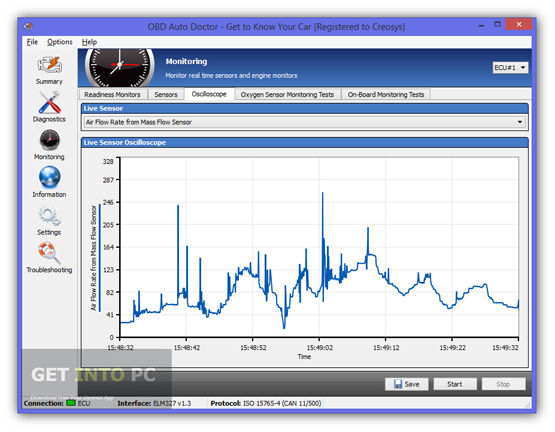Screen dimensions: 555x432
Task: Switch to the Readiness Monitors tab
Action: [112, 95]
